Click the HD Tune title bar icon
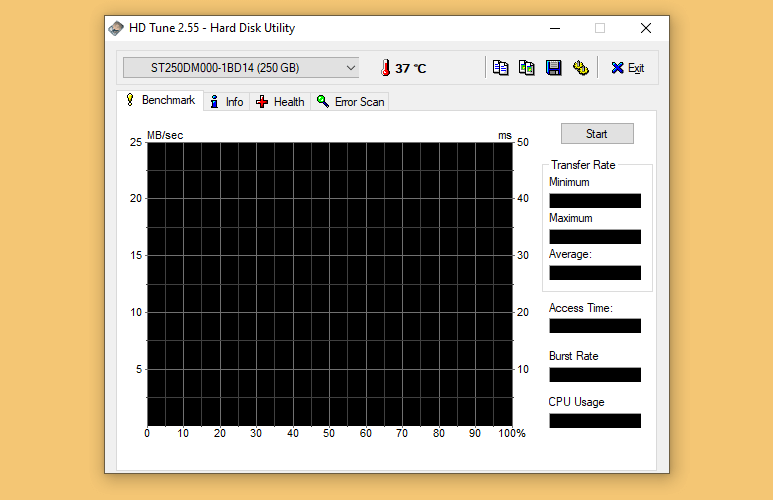 pyautogui.click(x=116, y=28)
